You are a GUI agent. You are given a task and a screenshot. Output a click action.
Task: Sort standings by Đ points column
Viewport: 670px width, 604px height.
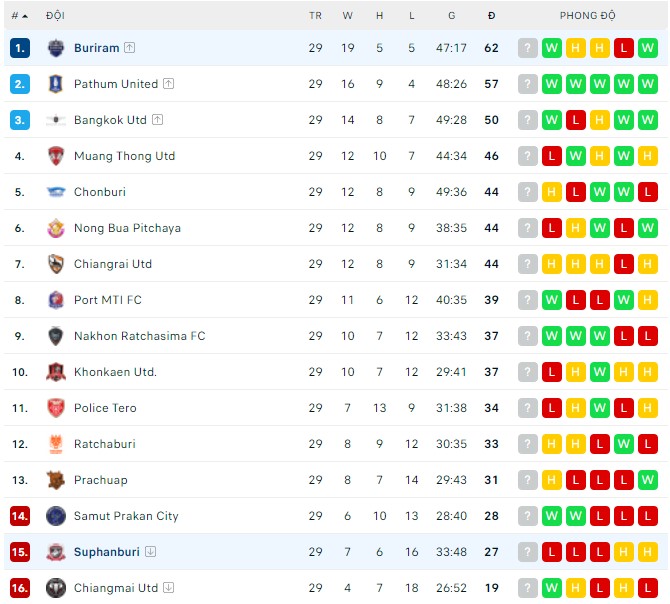pyautogui.click(x=491, y=16)
